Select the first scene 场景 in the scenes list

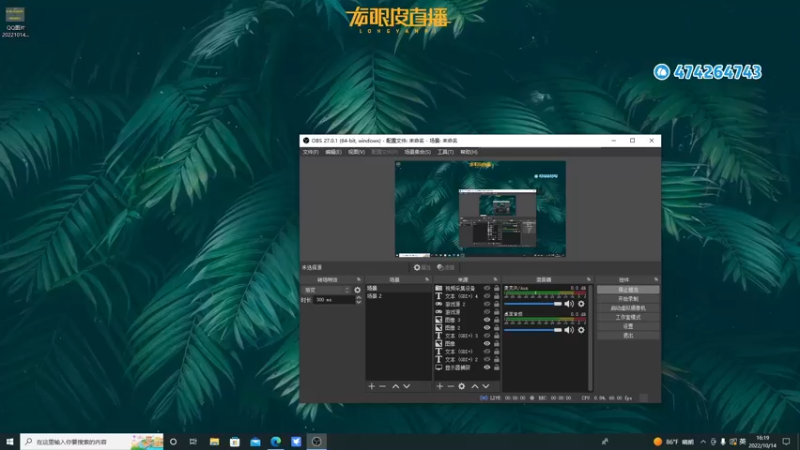click(398, 288)
